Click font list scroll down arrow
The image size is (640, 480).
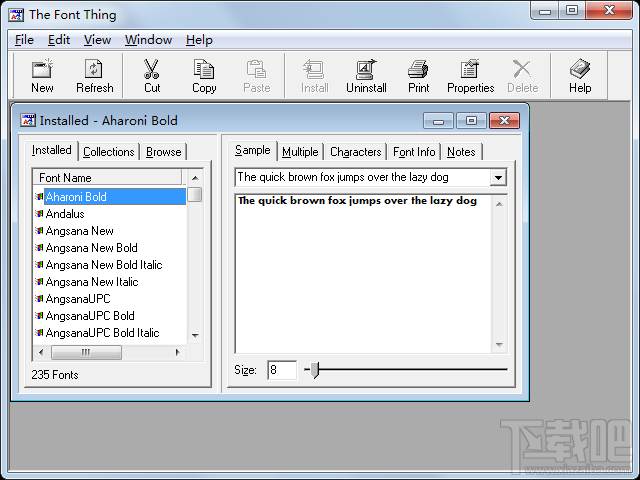pos(195,336)
